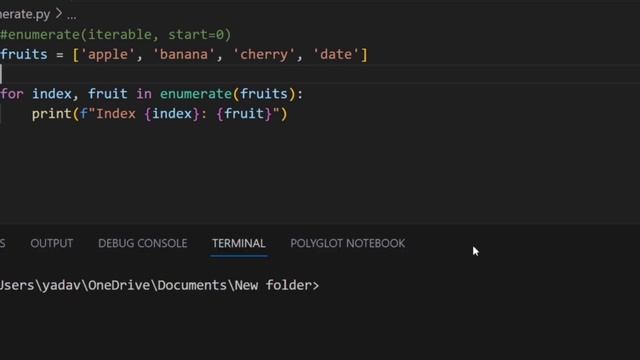Click the 'cherry' string in fruits list

coord(264,55)
